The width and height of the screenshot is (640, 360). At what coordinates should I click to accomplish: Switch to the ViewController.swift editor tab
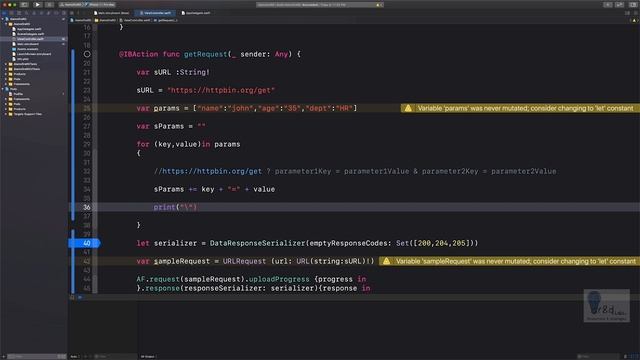pyautogui.click(x=155, y=13)
